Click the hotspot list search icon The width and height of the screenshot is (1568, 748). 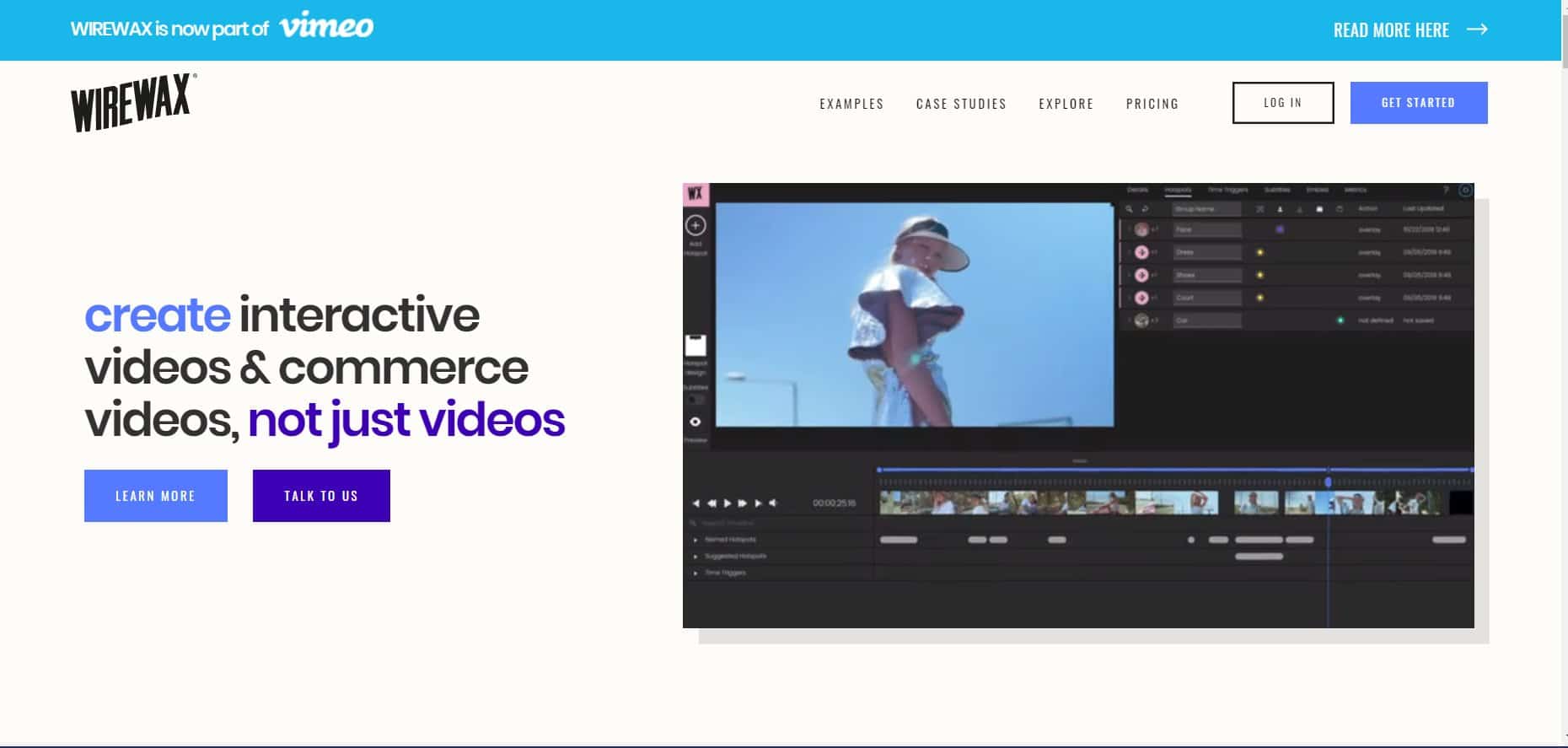(x=1130, y=209)
